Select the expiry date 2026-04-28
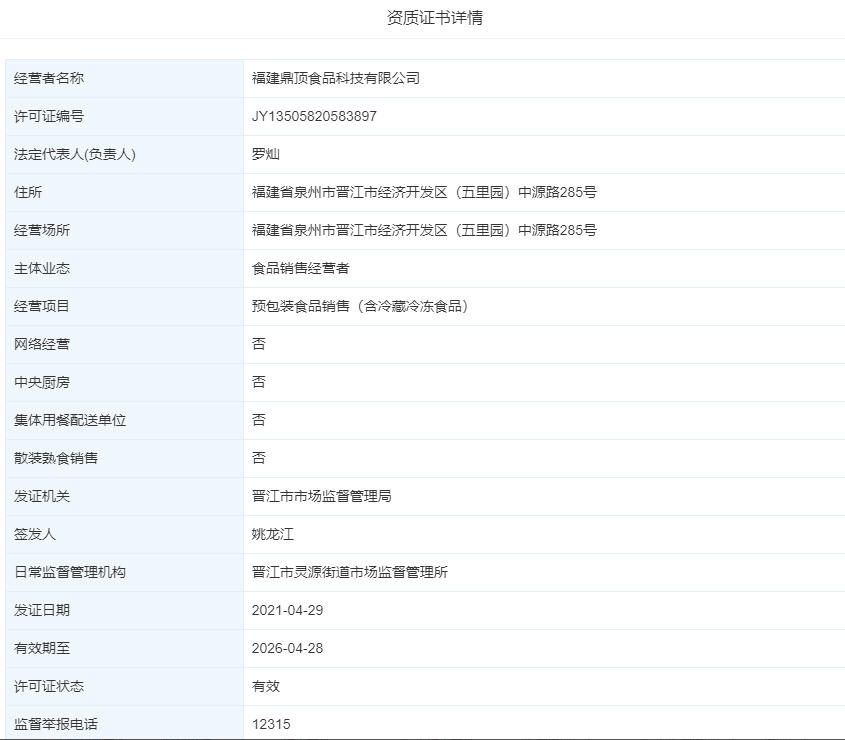This screenshot has width=845, height=740. click(287, 648)
